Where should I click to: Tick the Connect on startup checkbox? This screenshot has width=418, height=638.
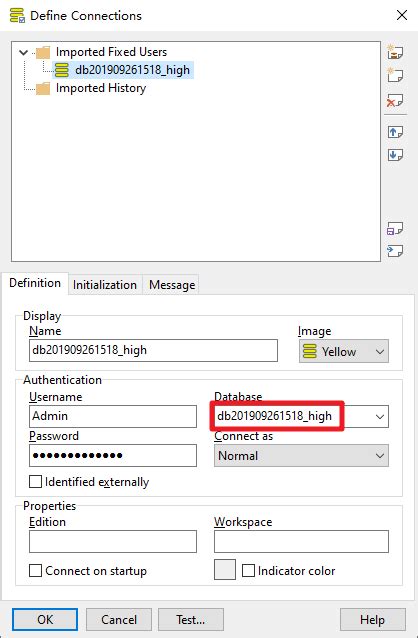(x=35, y=570)
